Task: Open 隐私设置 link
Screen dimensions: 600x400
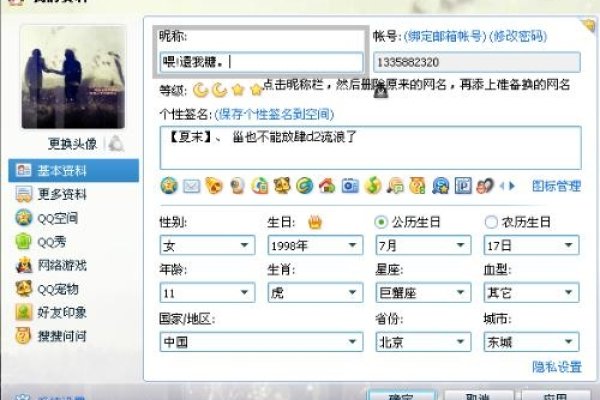Action: pos(556,367)
